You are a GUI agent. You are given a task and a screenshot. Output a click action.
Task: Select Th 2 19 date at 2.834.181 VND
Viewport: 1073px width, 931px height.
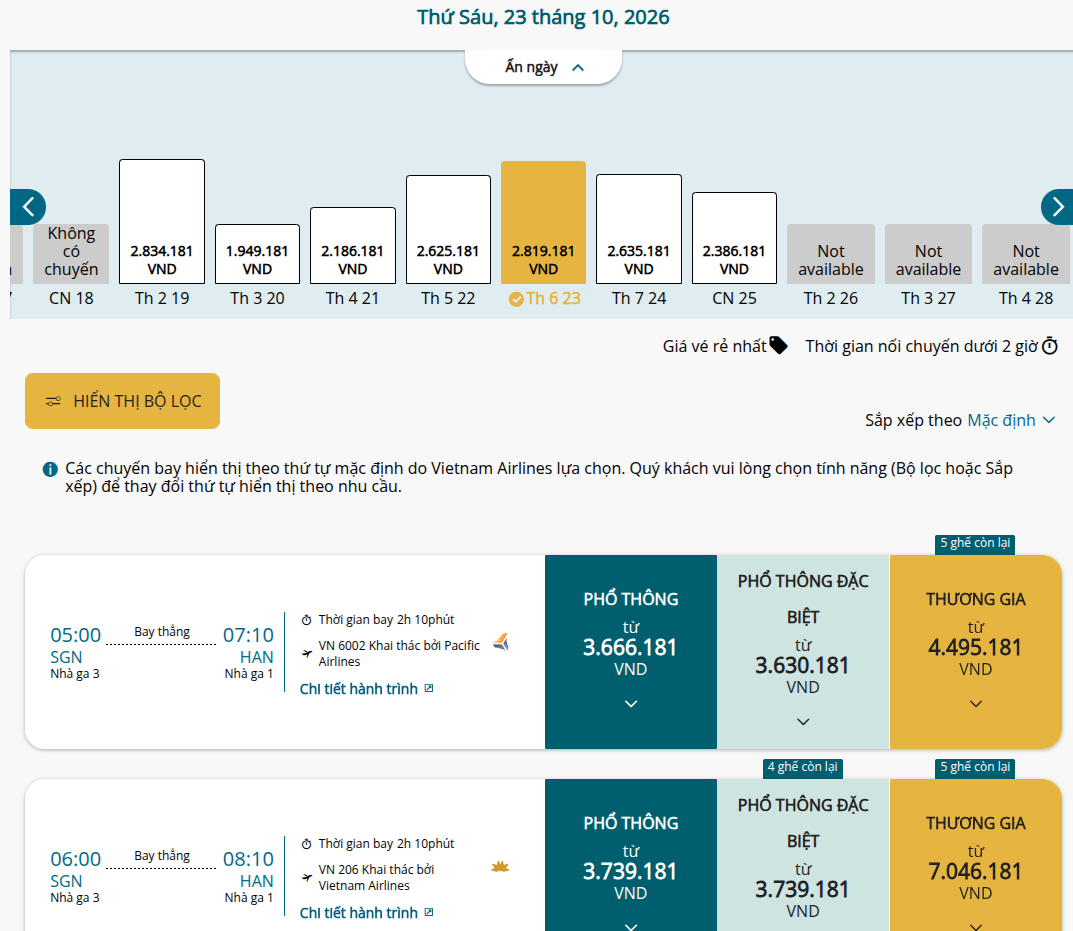162,222
